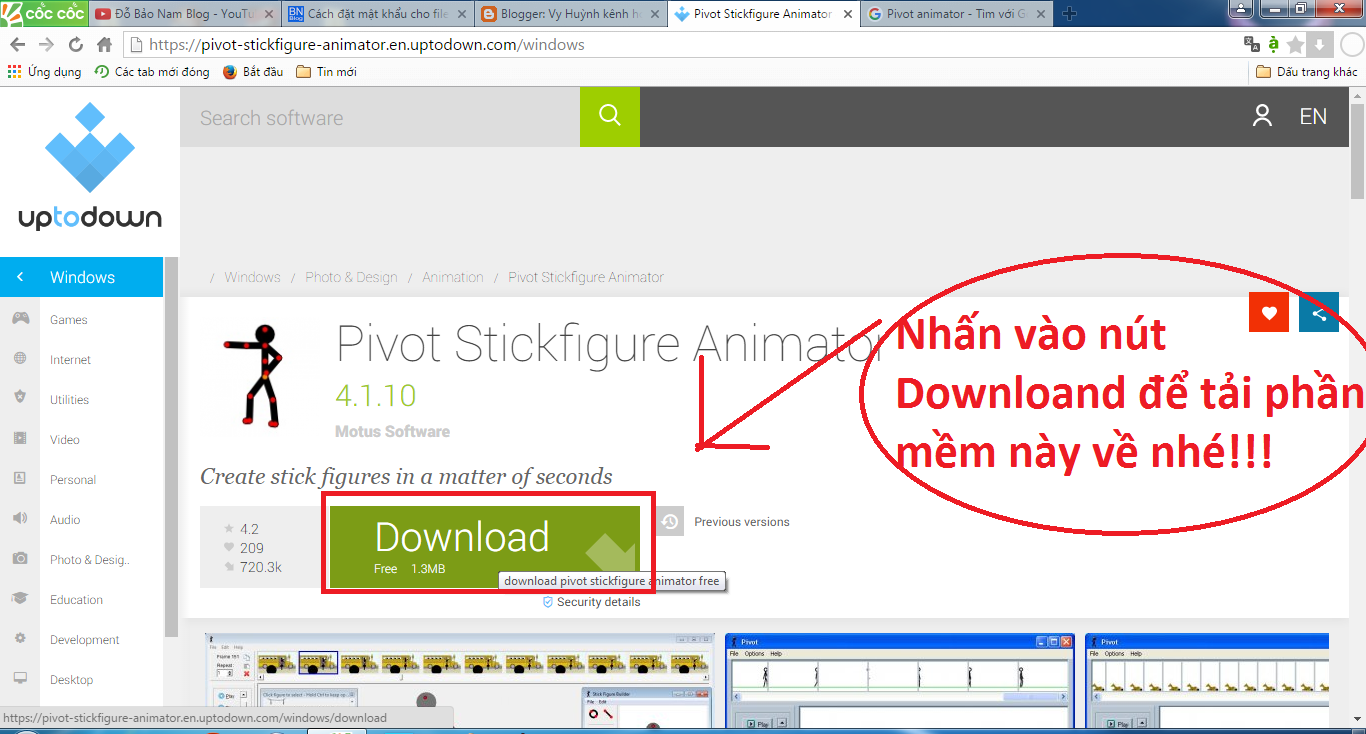Open the Previous versions link

(x=741, y=522)
